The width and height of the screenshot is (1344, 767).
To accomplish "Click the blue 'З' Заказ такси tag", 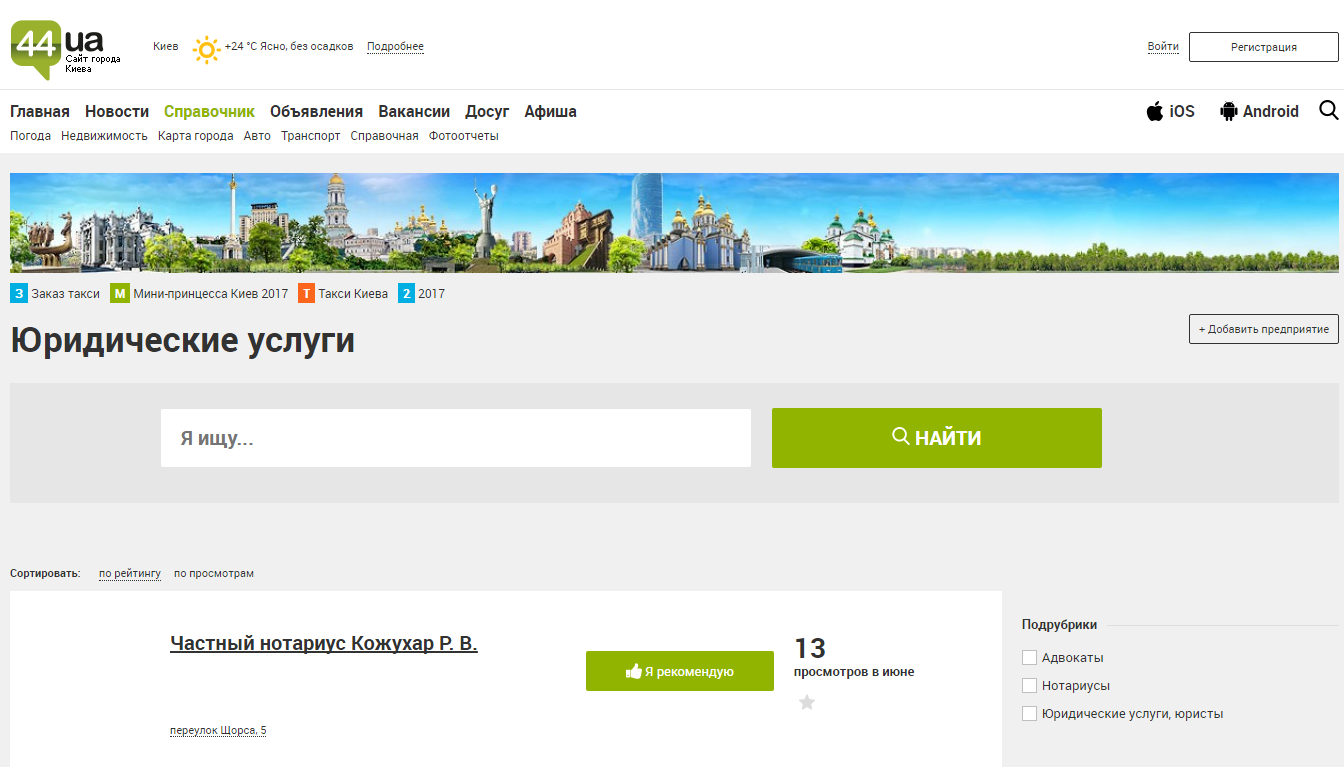I will click(19, 294).
